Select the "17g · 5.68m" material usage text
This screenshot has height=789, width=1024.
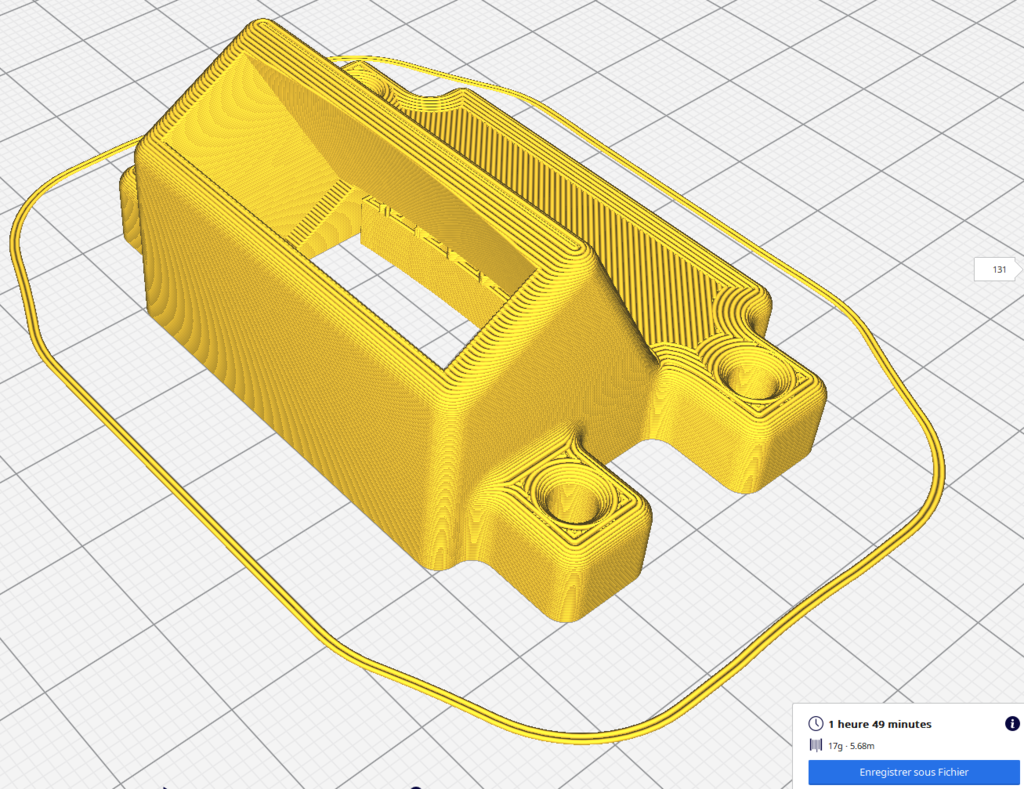coord(851,746)
